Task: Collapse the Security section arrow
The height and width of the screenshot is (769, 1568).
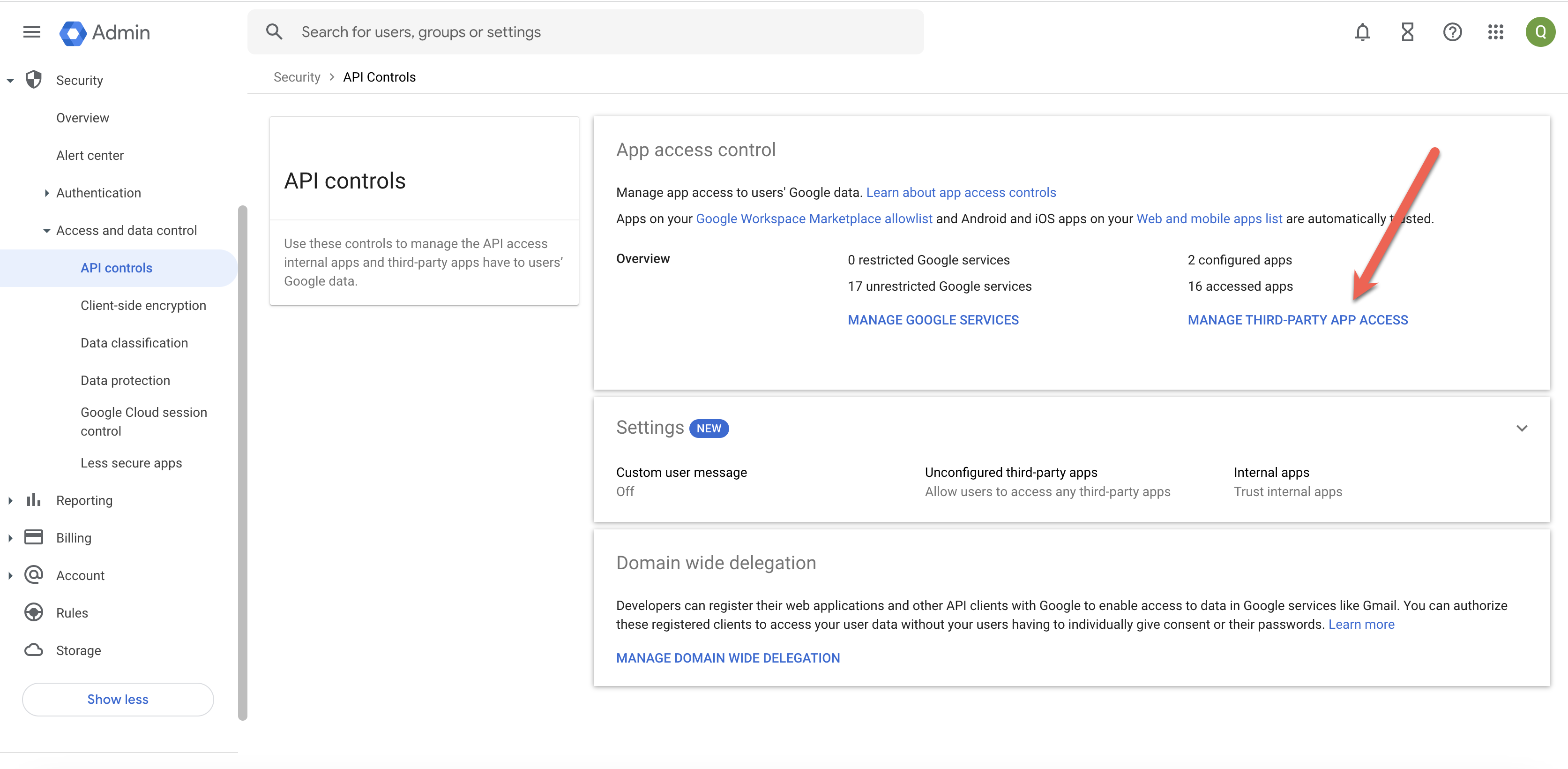Action: pos(10,80)
